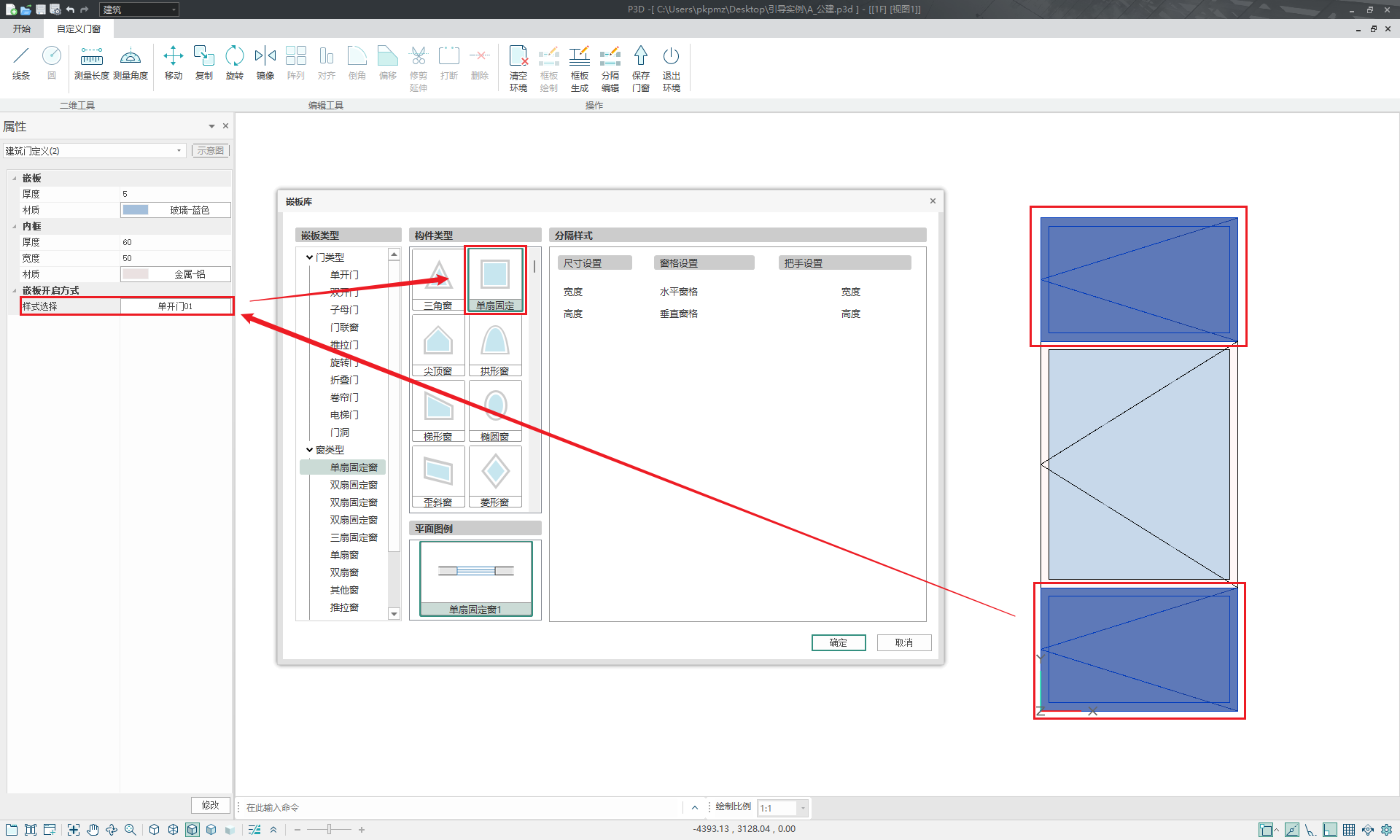Open the 绘制比例 1:1 scale dropdown

[x=803, y=808]
